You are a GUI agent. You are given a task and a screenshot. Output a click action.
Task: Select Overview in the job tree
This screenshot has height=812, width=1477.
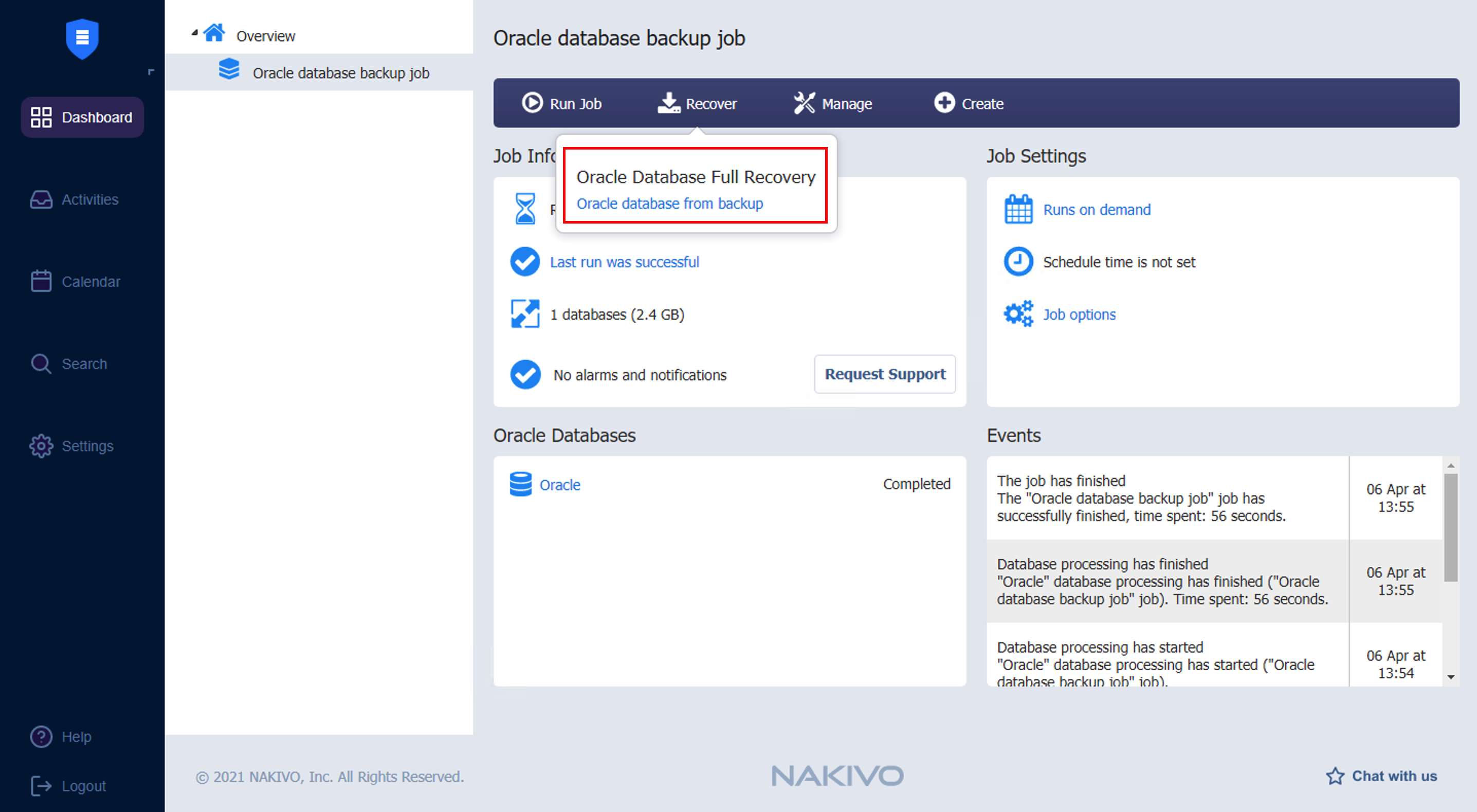(x=266, y=36)
